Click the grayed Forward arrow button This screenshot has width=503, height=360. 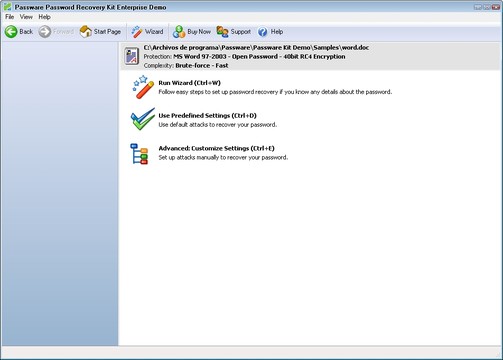[x=56, y=32]
